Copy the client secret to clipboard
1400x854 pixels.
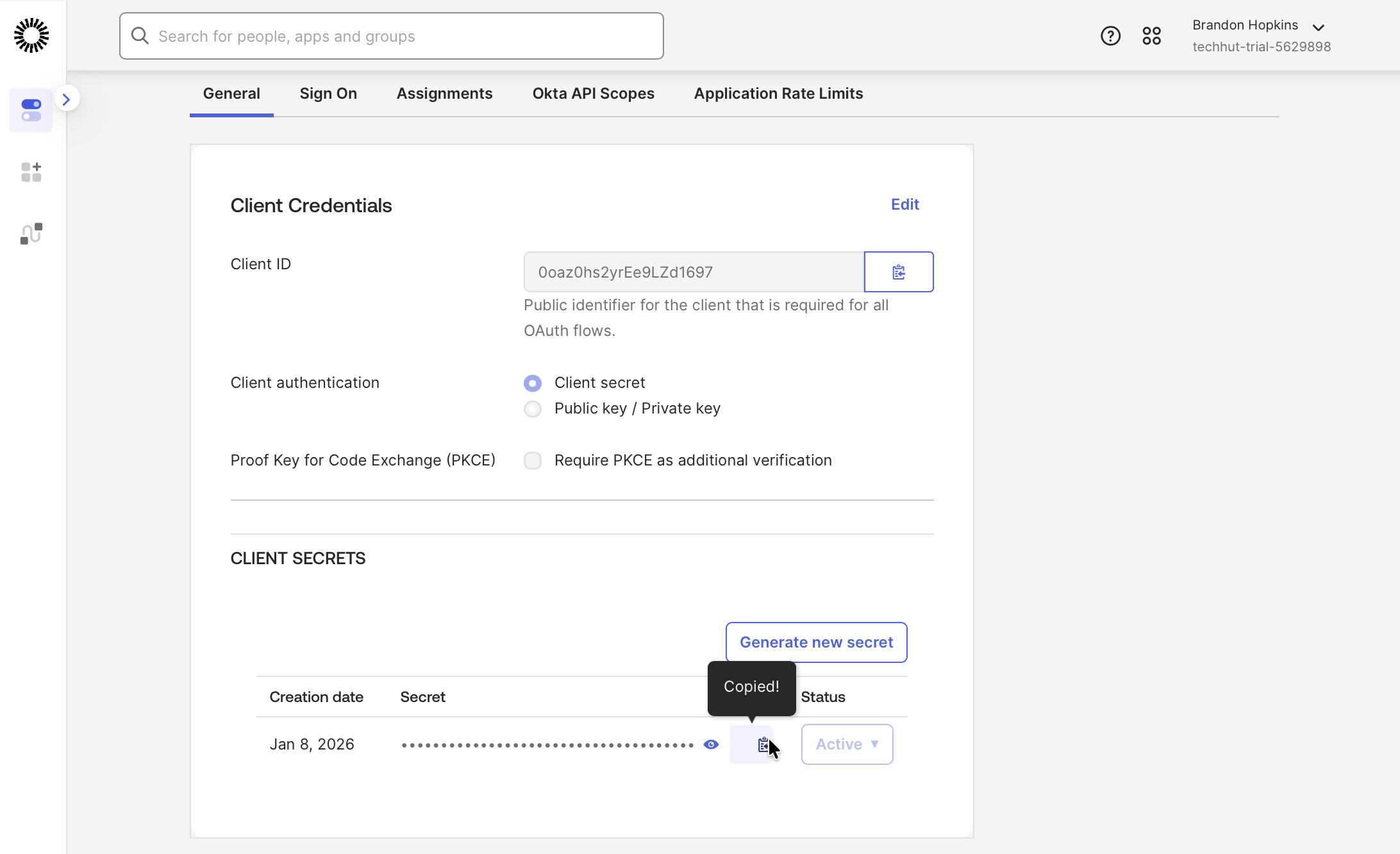[762, 744]
